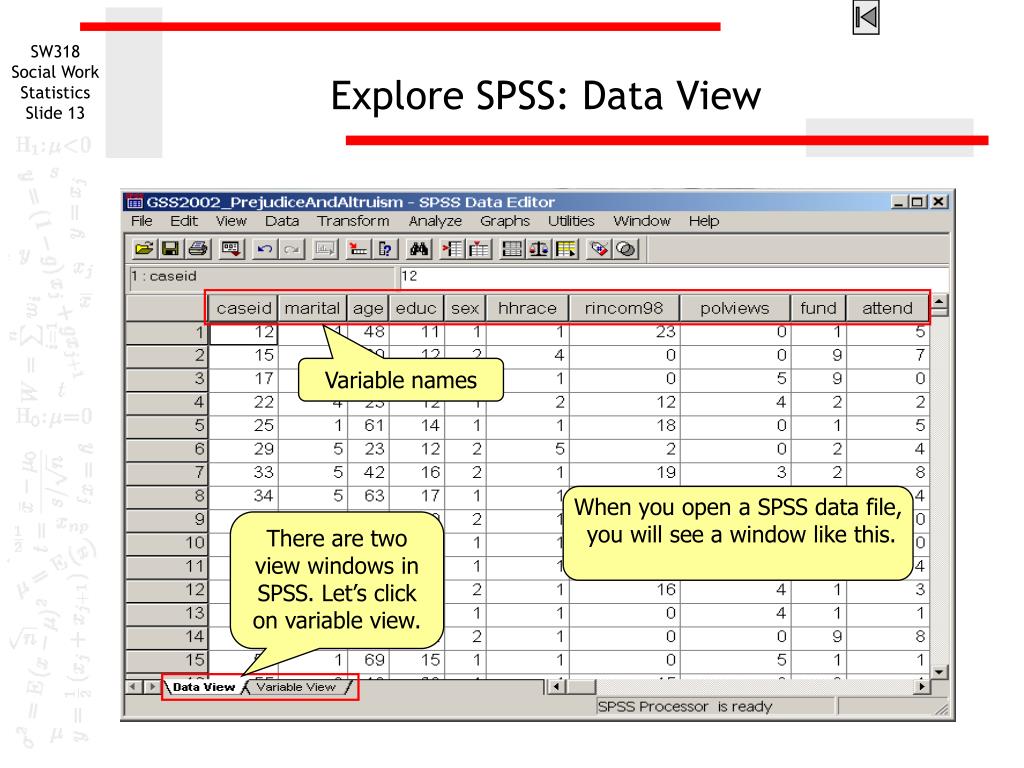Select the hhrace column header
The height and width of the screenshot is (768, 1024).
[x=527, y=308]
